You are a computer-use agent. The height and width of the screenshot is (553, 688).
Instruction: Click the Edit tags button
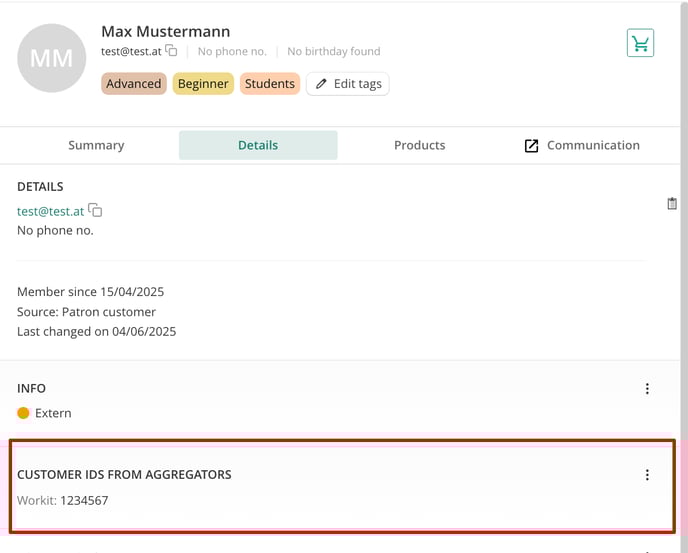[x=348, y=84]
